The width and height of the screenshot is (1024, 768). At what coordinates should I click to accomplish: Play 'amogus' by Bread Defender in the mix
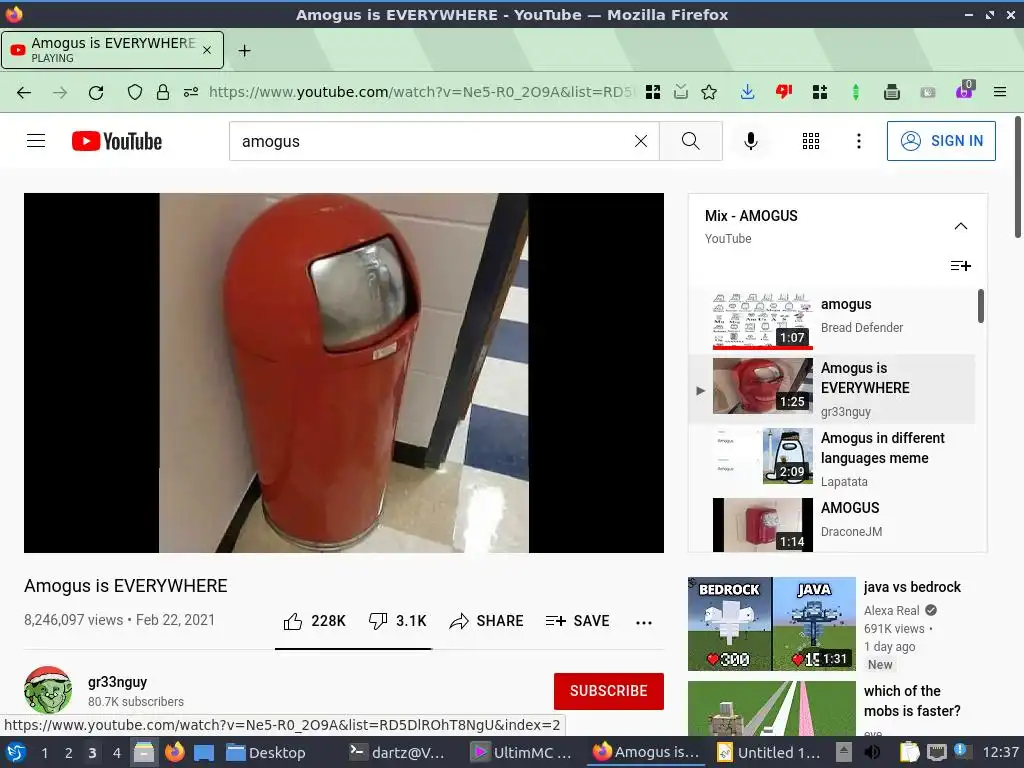click(x=832, y=320)
